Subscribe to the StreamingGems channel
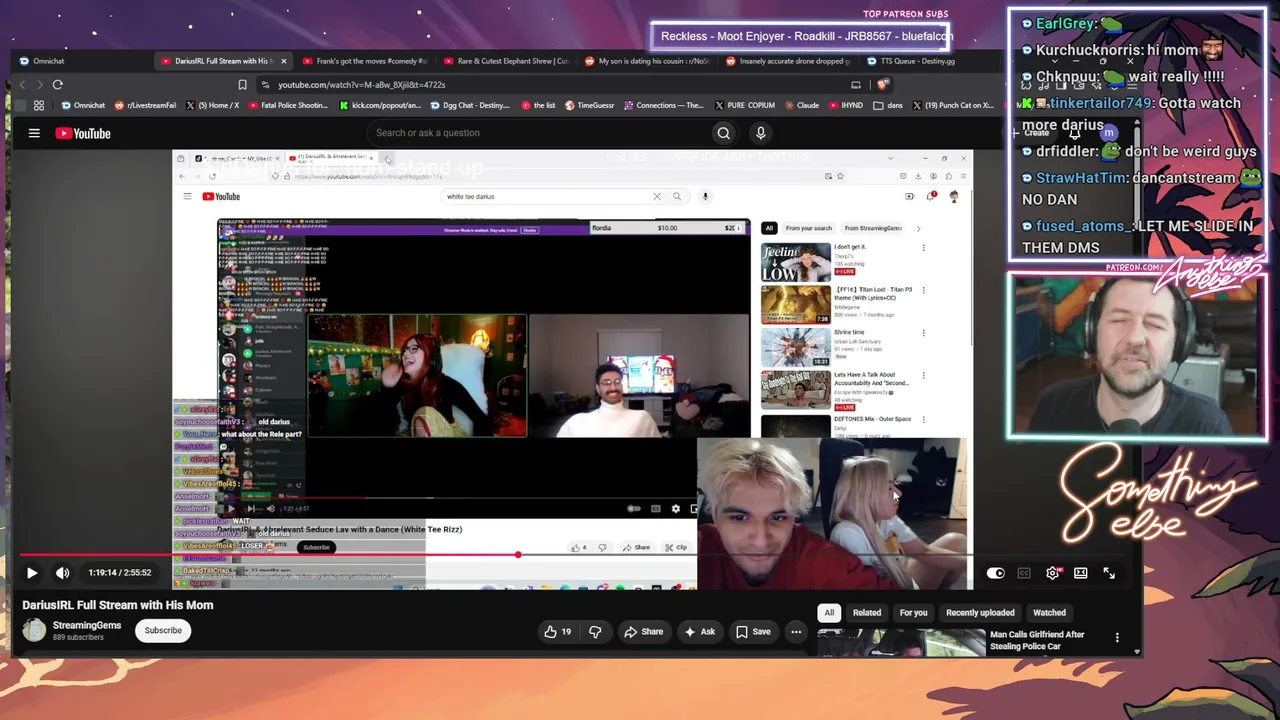 click(163, 630)
